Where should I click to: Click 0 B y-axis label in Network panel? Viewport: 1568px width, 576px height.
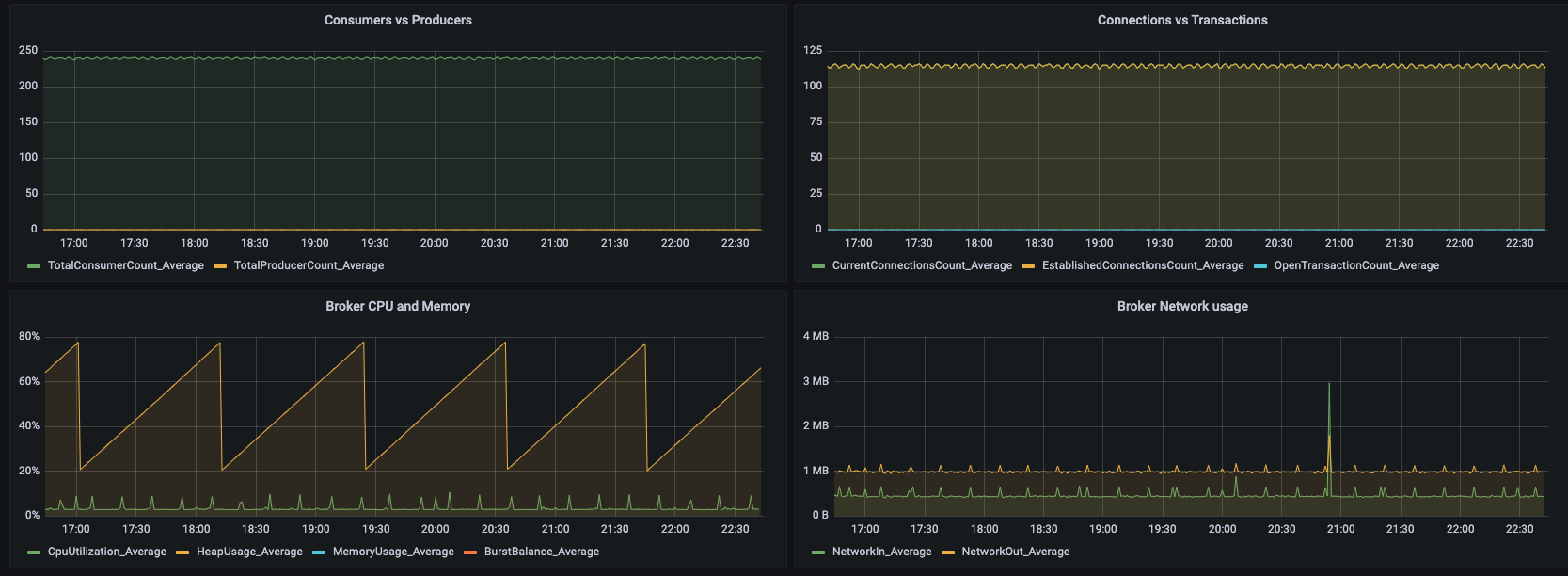click(820, 515)
